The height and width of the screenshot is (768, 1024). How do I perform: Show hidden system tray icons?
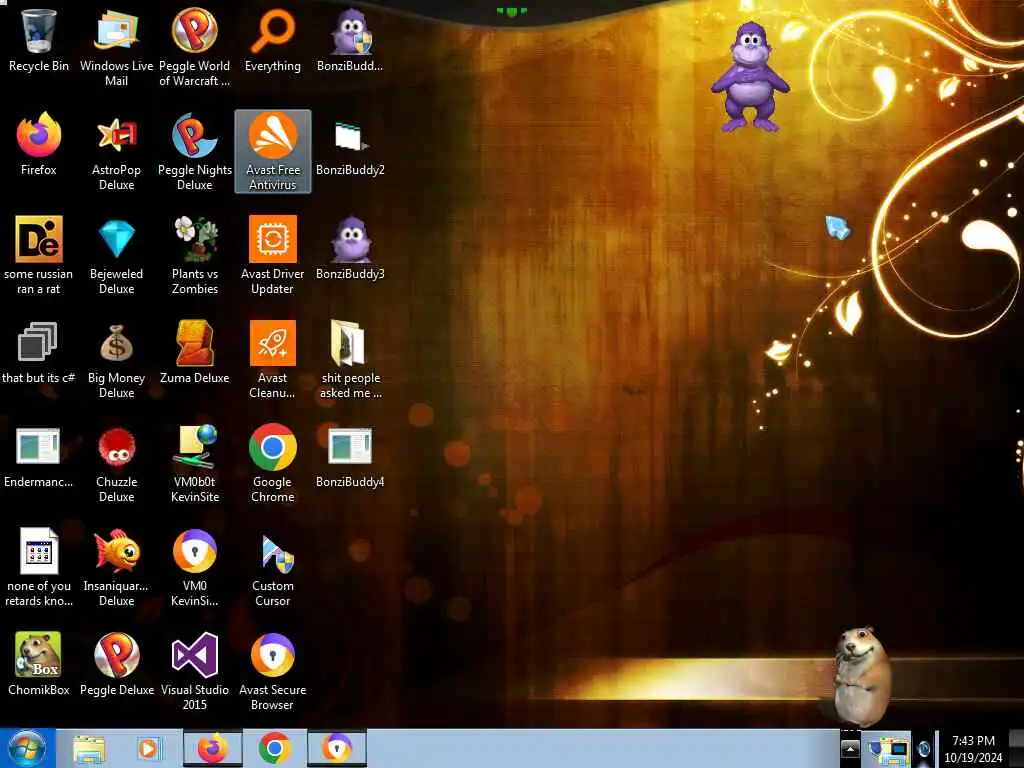click(850, 749)
